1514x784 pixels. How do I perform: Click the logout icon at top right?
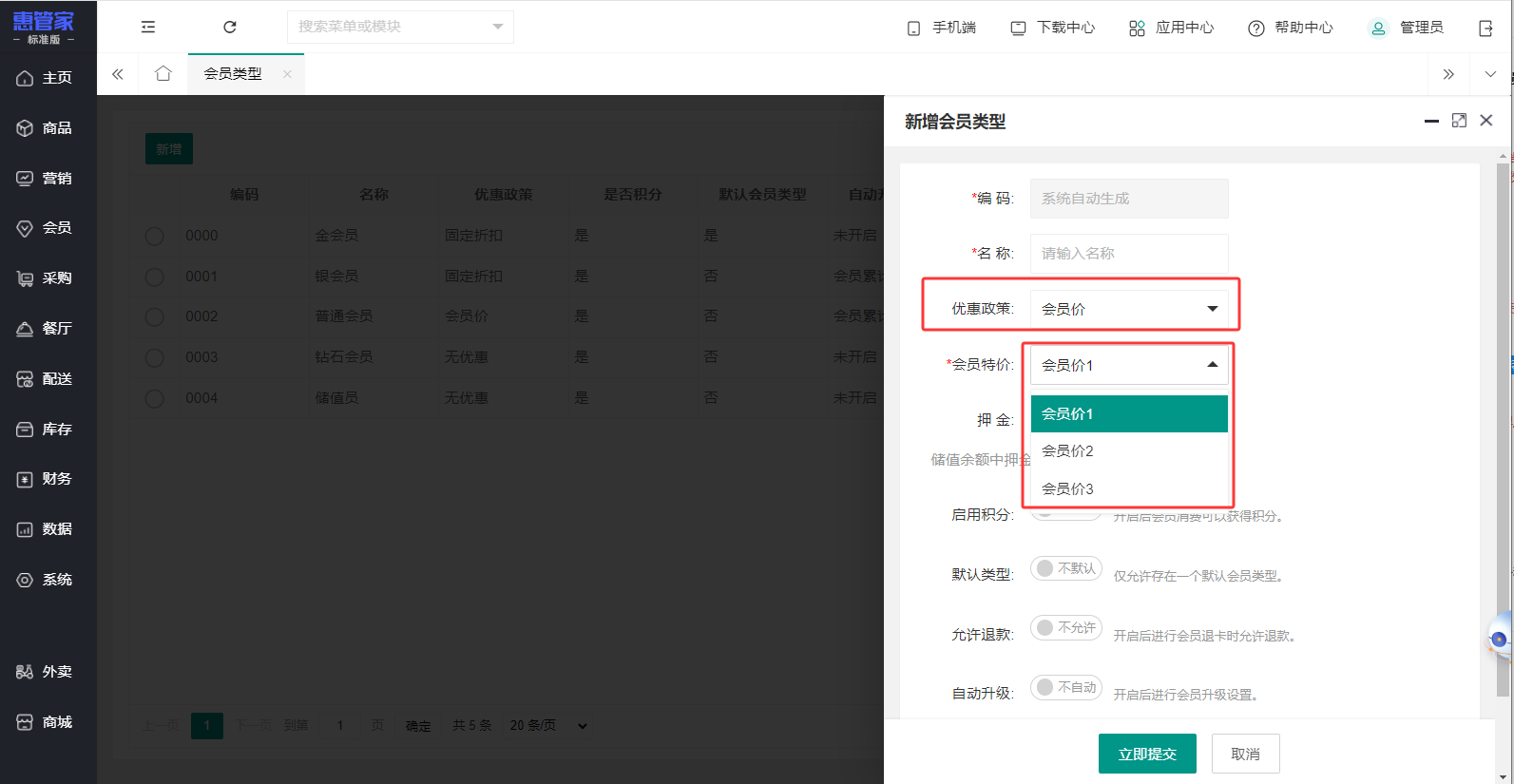pyautogui.click(x=1486, y=28)
